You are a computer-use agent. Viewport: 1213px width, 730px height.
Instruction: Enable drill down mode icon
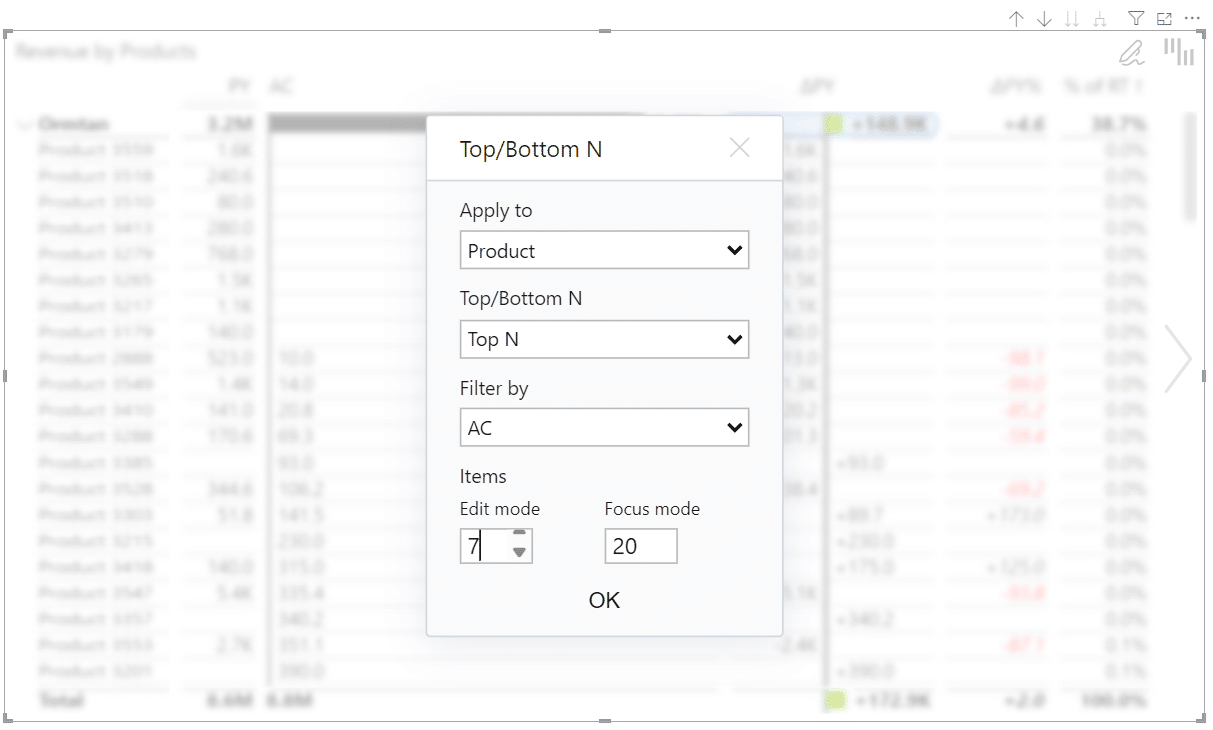1043,18
